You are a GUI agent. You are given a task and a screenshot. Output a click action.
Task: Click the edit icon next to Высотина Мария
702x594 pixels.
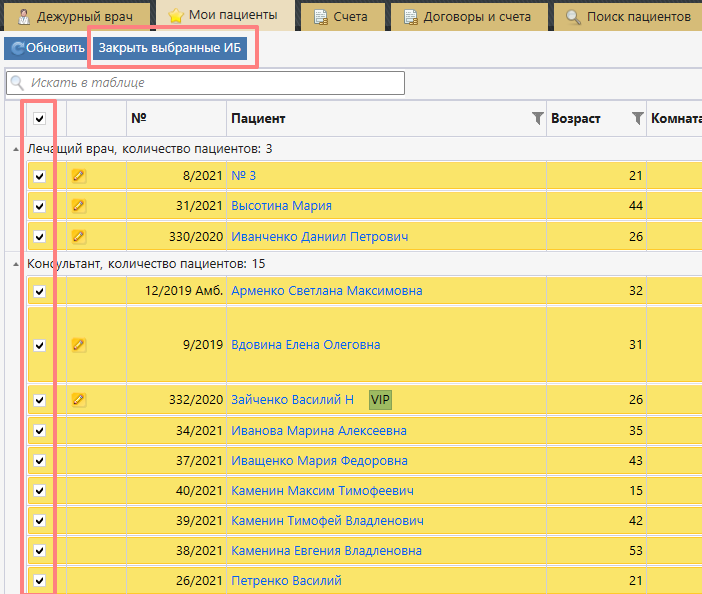coord(79,206)
